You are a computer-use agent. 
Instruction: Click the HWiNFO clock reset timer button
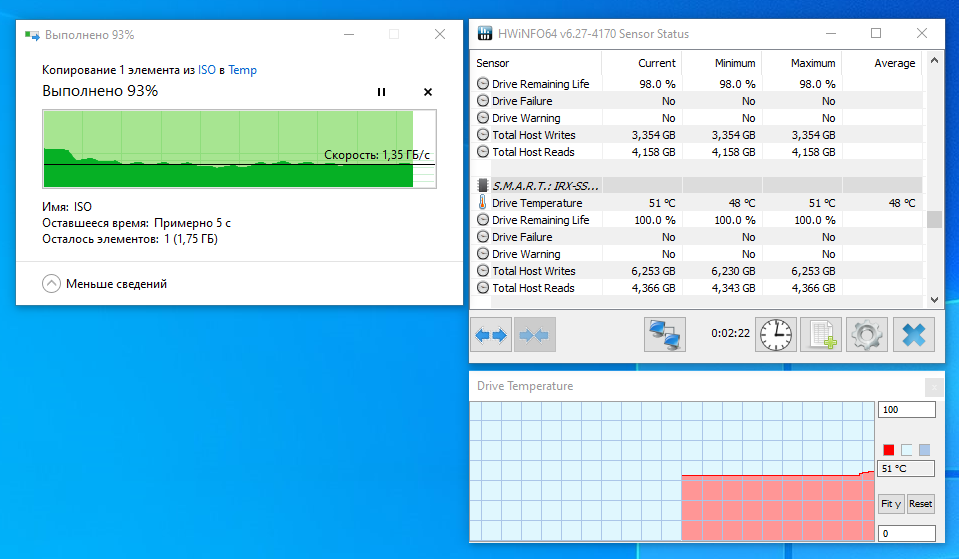(776, 335)
